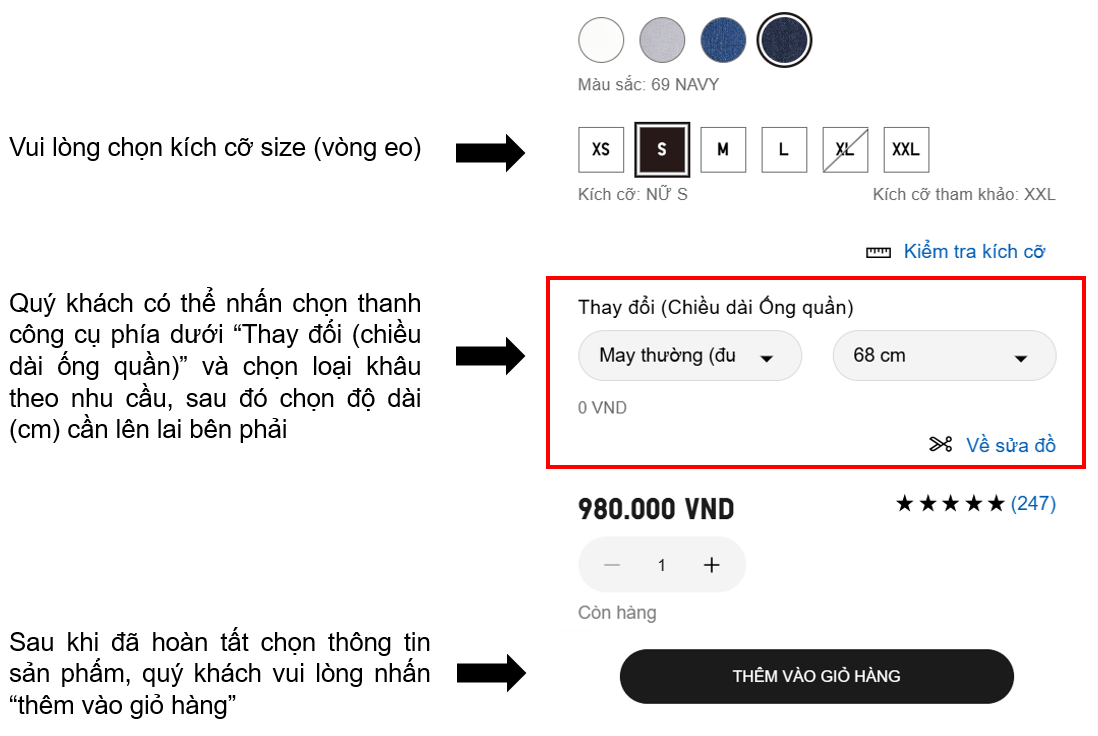Select the navy color swatch
The image size is (1098, 736).
[784, 41]
